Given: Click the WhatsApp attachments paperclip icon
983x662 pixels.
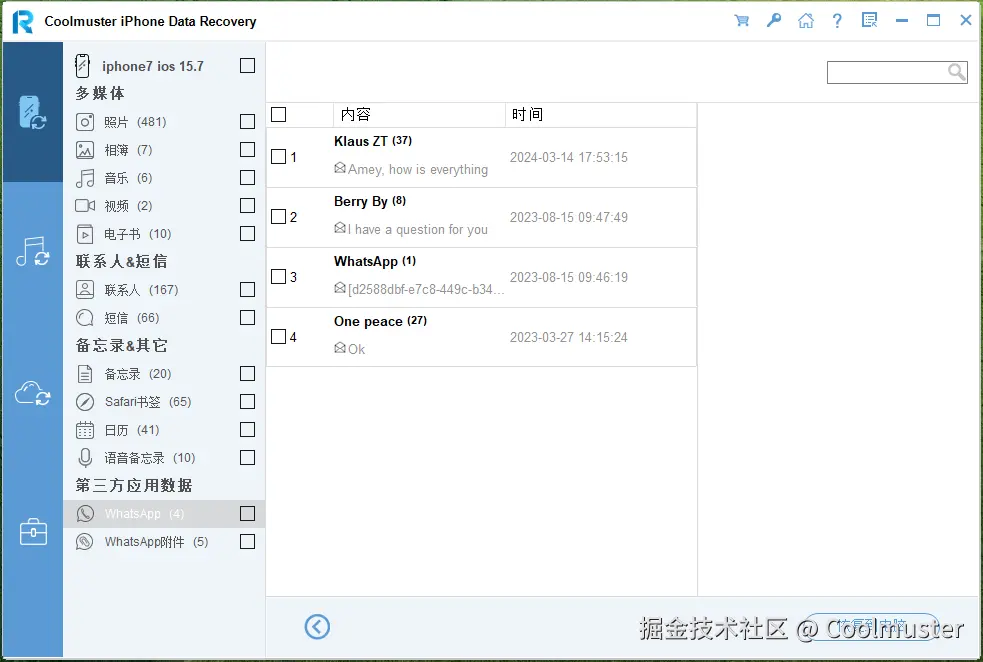Looking at the screenshot, I should pyautogui.click(x=85, y=542).
